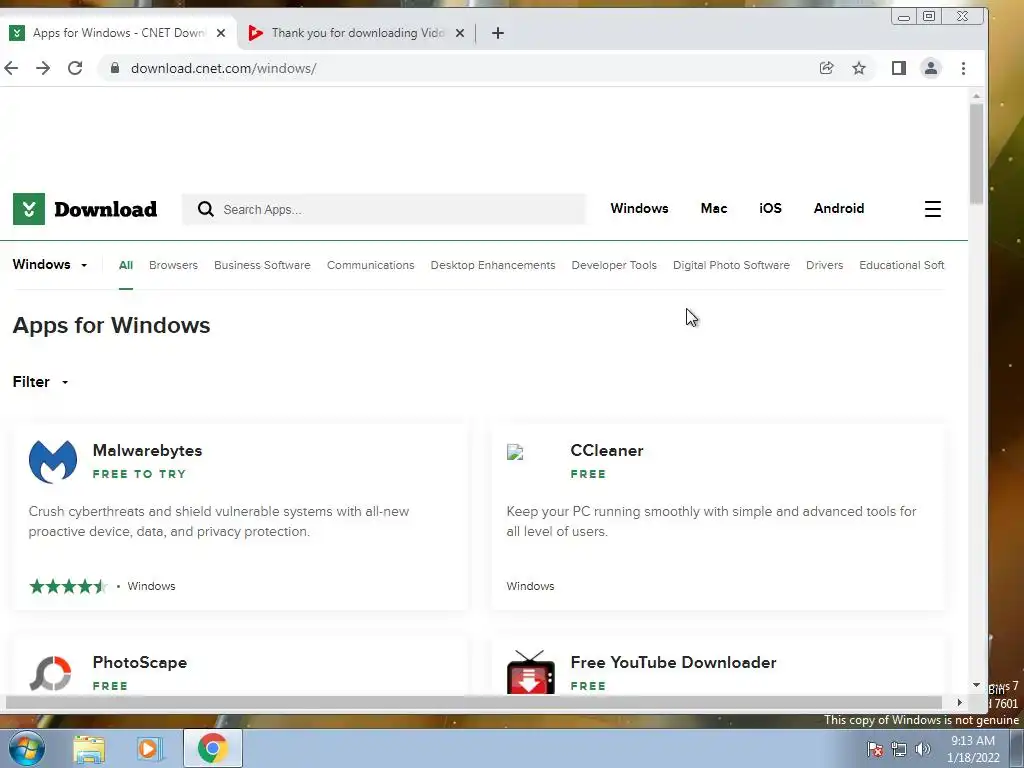Close the Apps for Windows tab

(x=221, y=33)
